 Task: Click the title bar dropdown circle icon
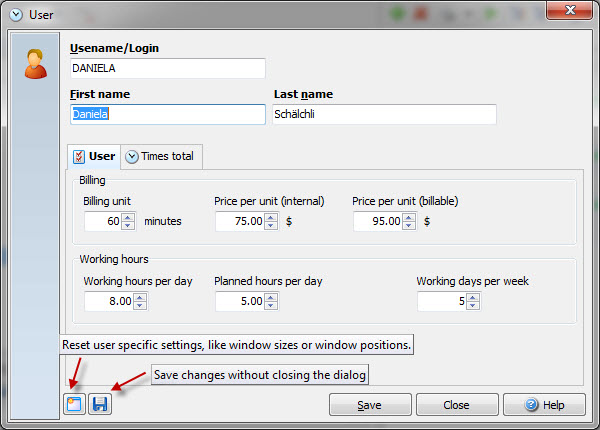pos(16,15)
